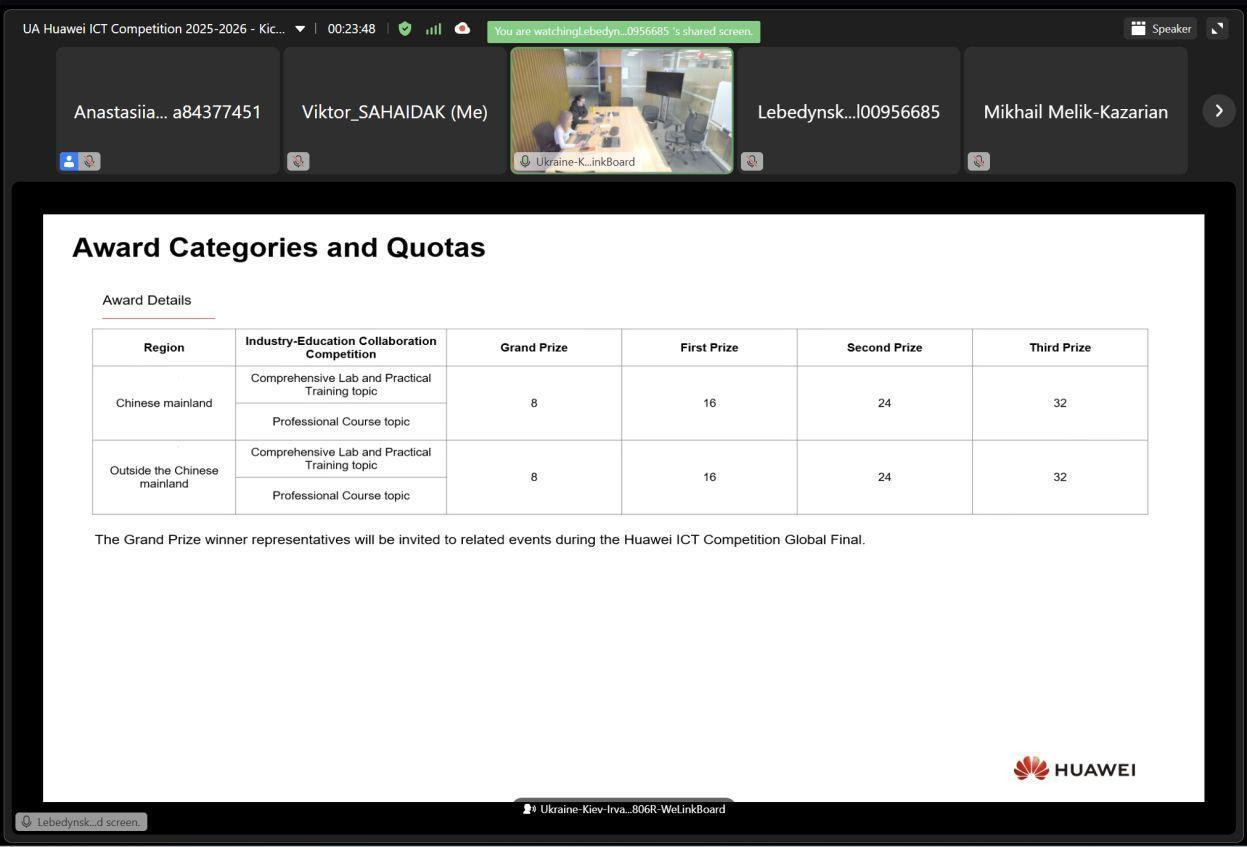Click the Huawei logo on the slide
Screen dimensions: 1247x847
tap(1074, 769)
